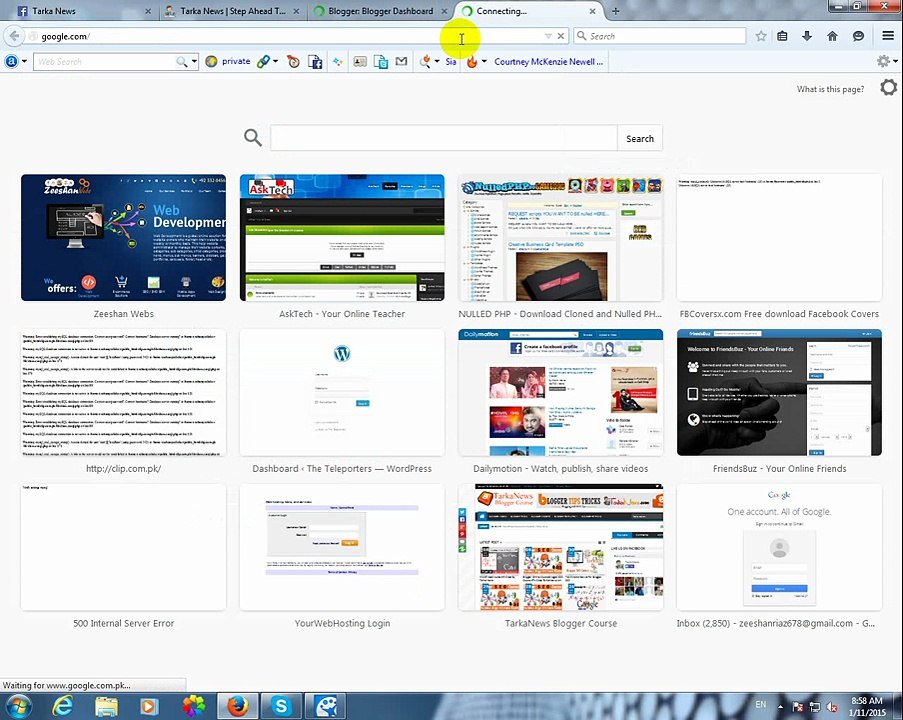Open the Zeeshan Webs thumbnail
Viewport: 903px width, 720px height.
[123, 237]
